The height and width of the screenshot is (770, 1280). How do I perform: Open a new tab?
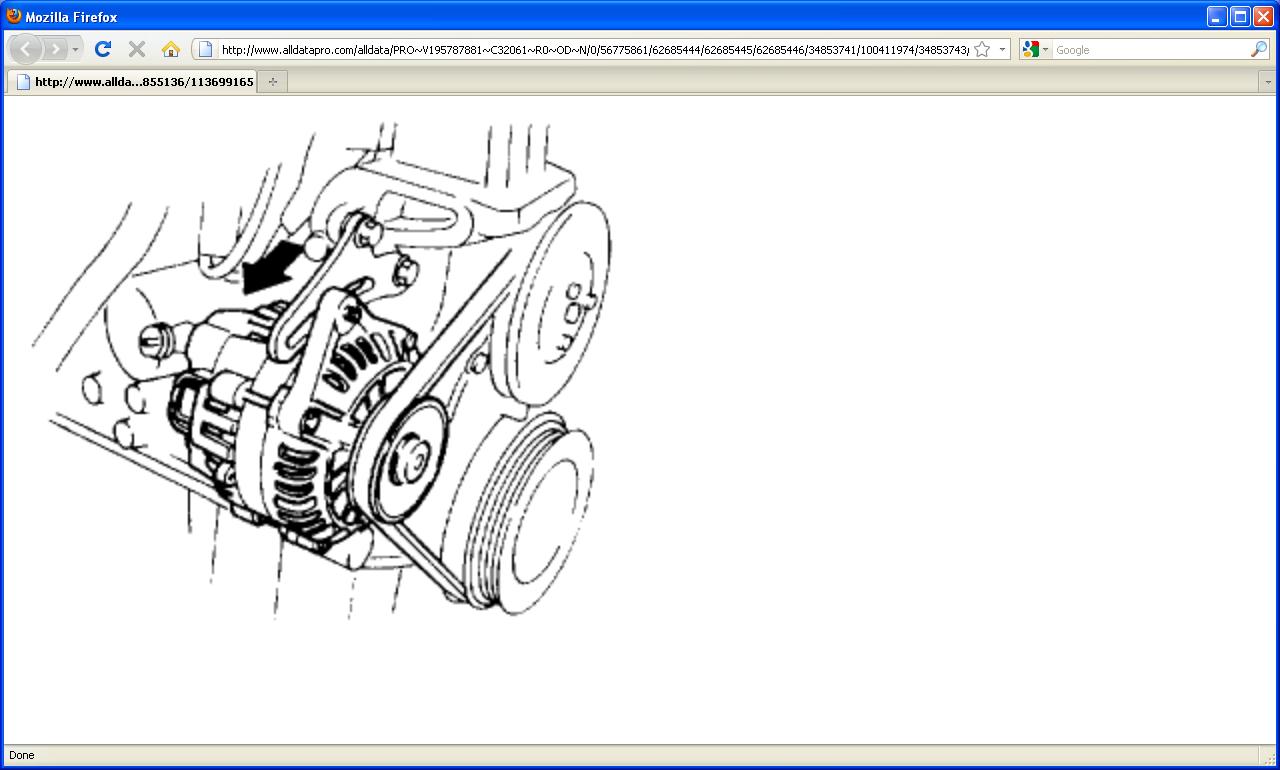pyautogui.click(x=272, y=82)
